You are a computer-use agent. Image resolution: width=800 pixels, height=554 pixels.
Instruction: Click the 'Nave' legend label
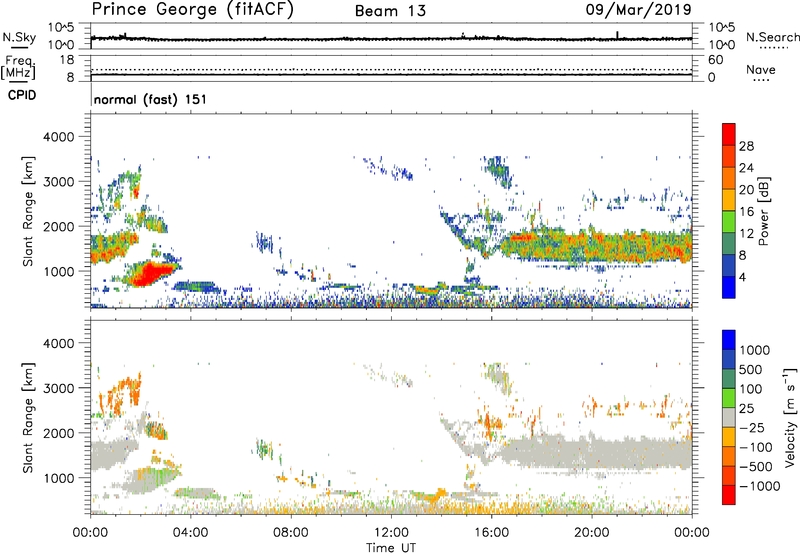(761, 69)
